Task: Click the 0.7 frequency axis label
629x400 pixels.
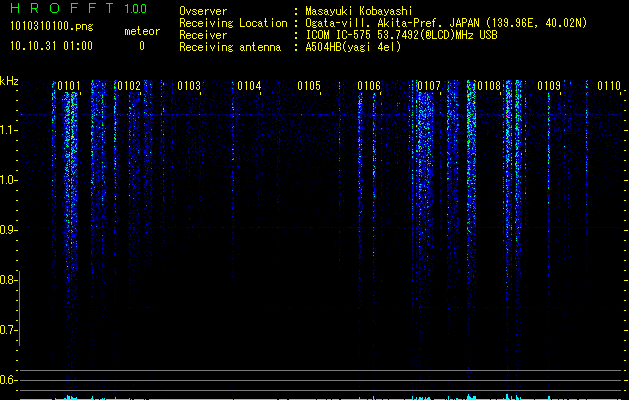Action: (8, 330)
